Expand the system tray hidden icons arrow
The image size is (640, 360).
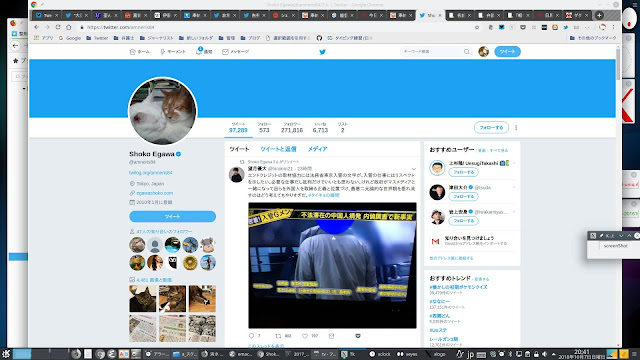[553, 354]
